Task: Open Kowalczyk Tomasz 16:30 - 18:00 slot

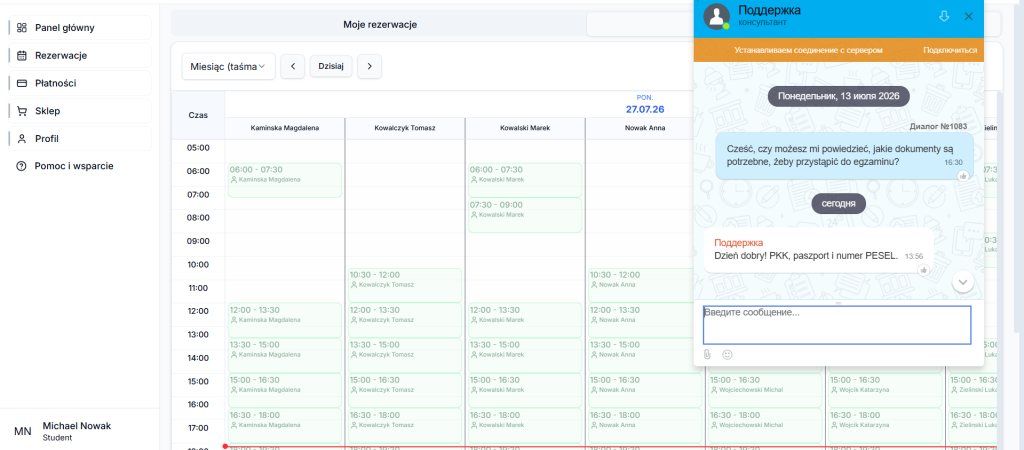Action: tap(405, 425)
